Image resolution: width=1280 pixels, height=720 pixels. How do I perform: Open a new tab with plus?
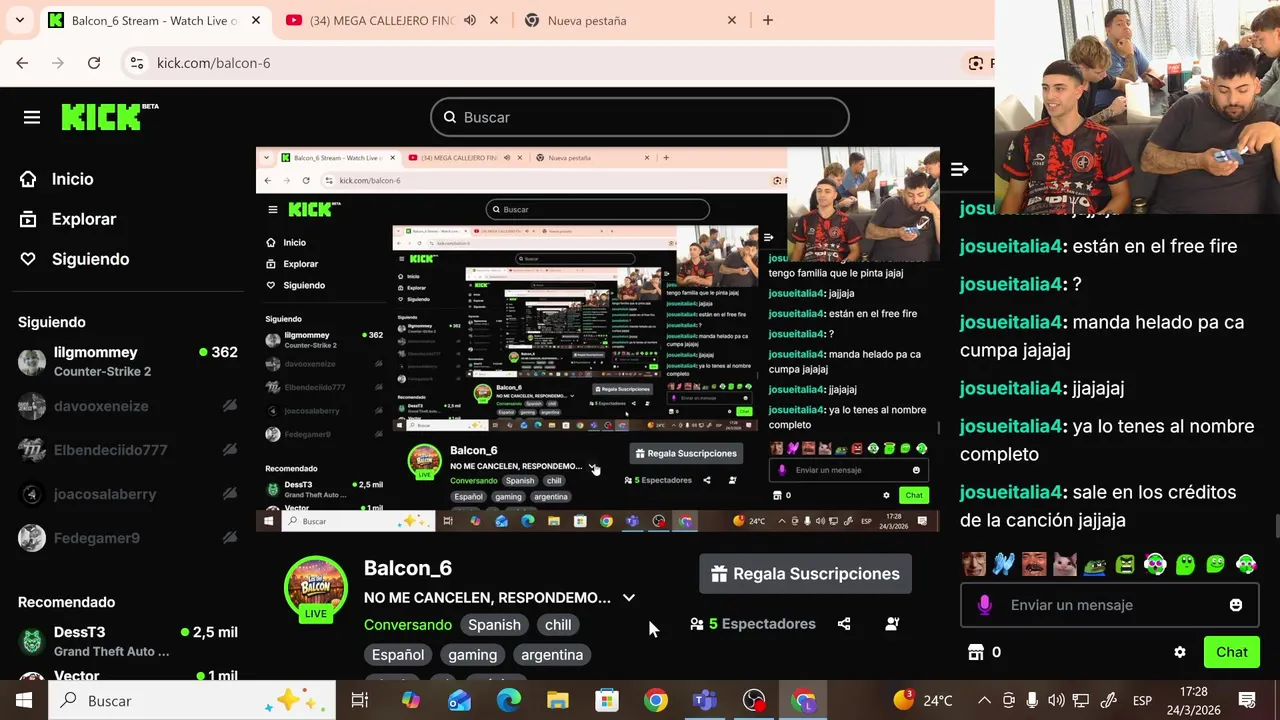click(768, 20)
